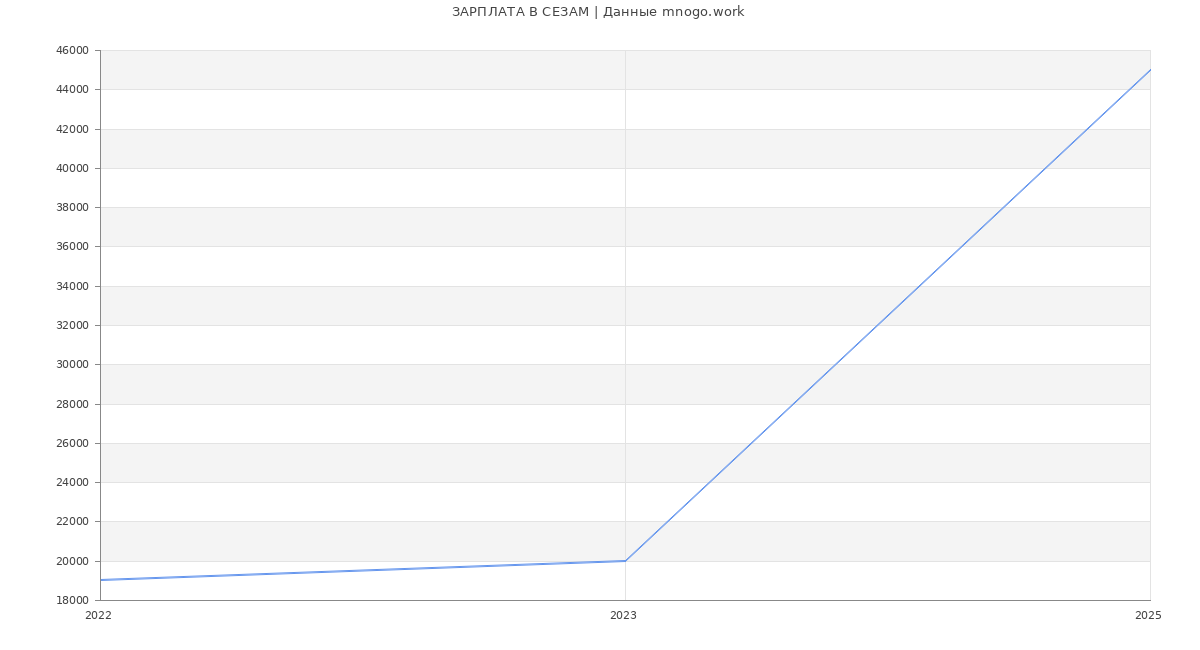The height and width of the screenshot is (650, 1200).
Task: Click the line's data point at 2023
Action: (x=625, y=561)
